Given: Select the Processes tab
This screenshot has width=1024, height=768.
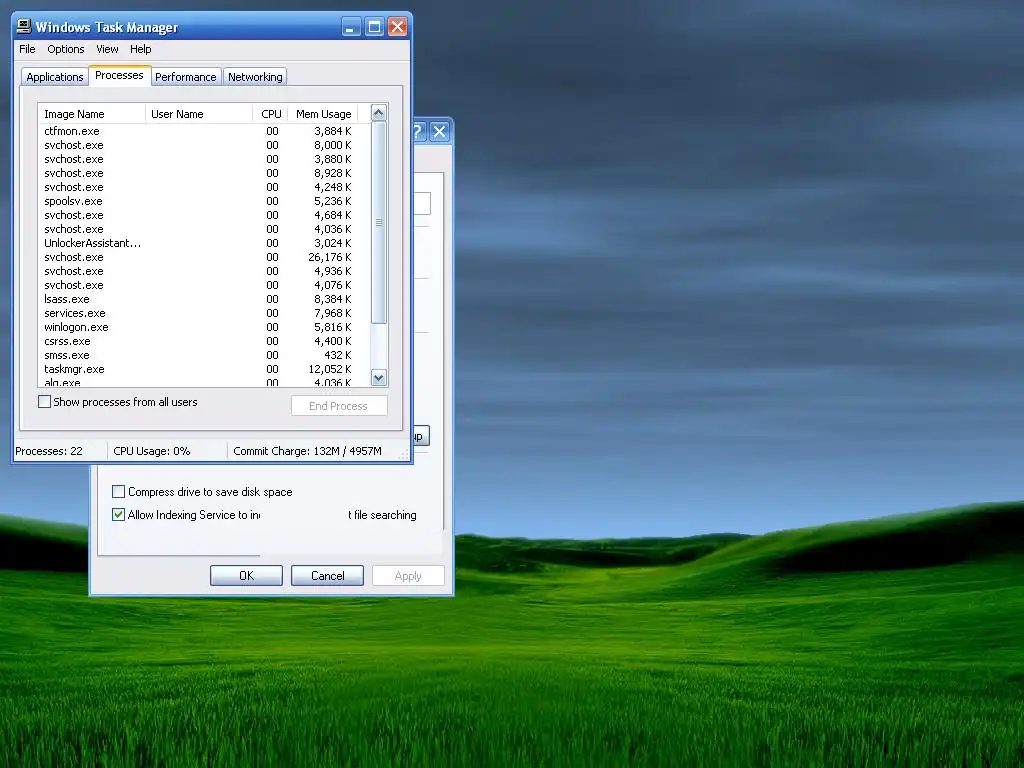Looking at the screenshot, I should pos(120,75).
